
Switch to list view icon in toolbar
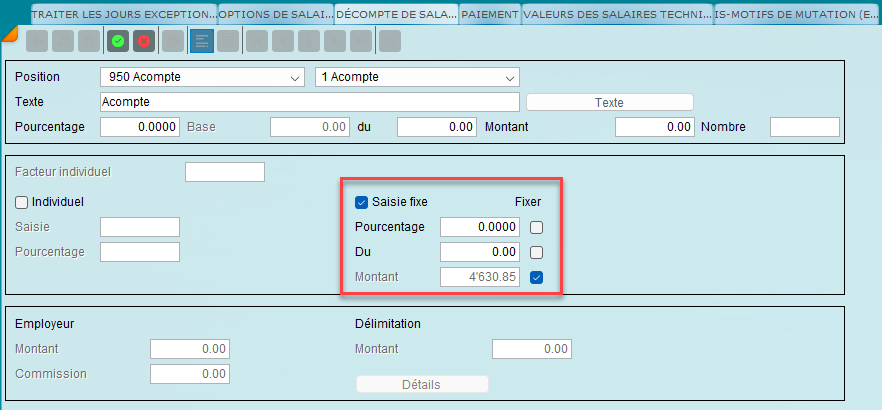(228, 41)
